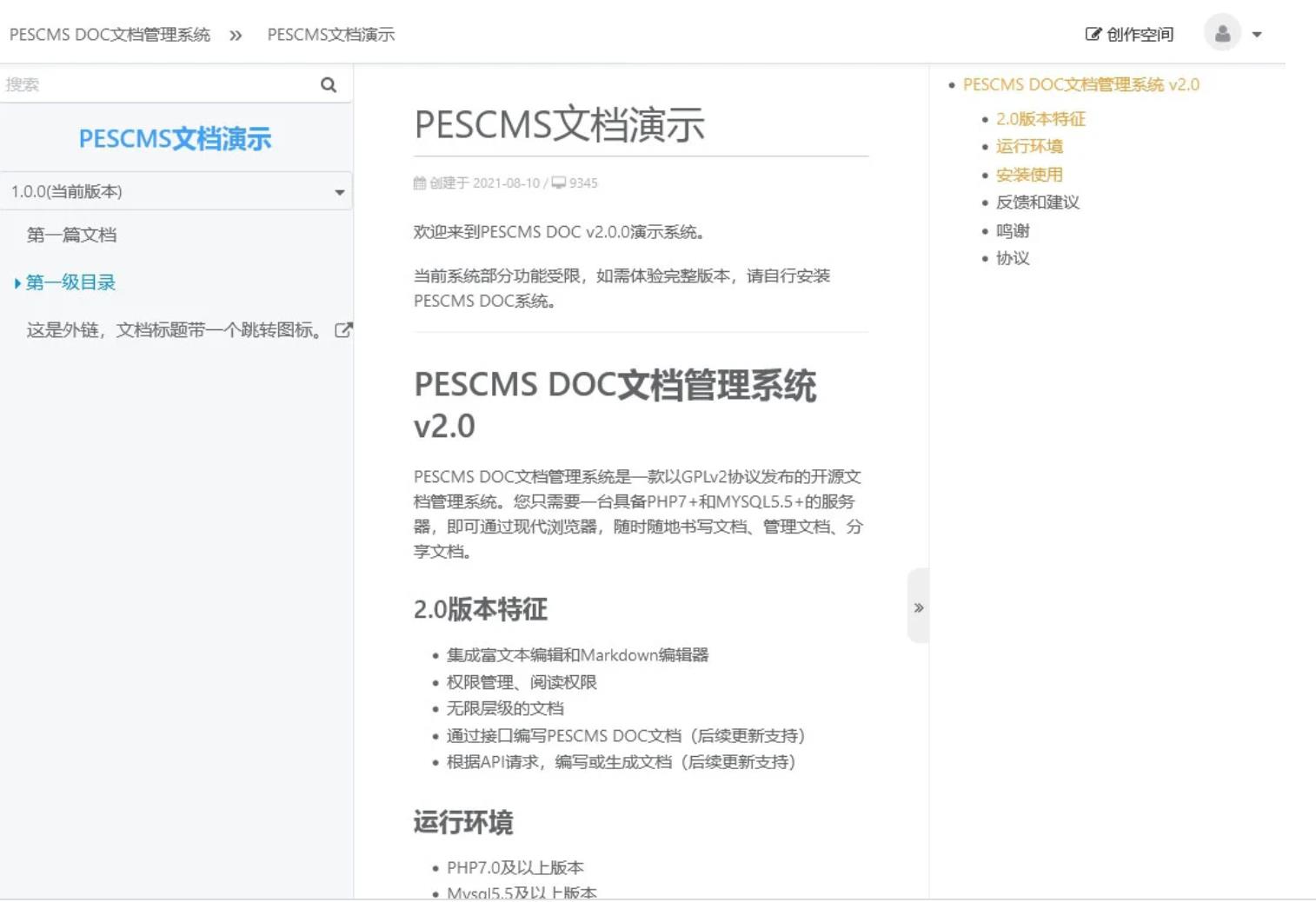This screenshot has width=1316, height=902.
Task: Click the search magnifier icon
Action: tap(328, 84)
